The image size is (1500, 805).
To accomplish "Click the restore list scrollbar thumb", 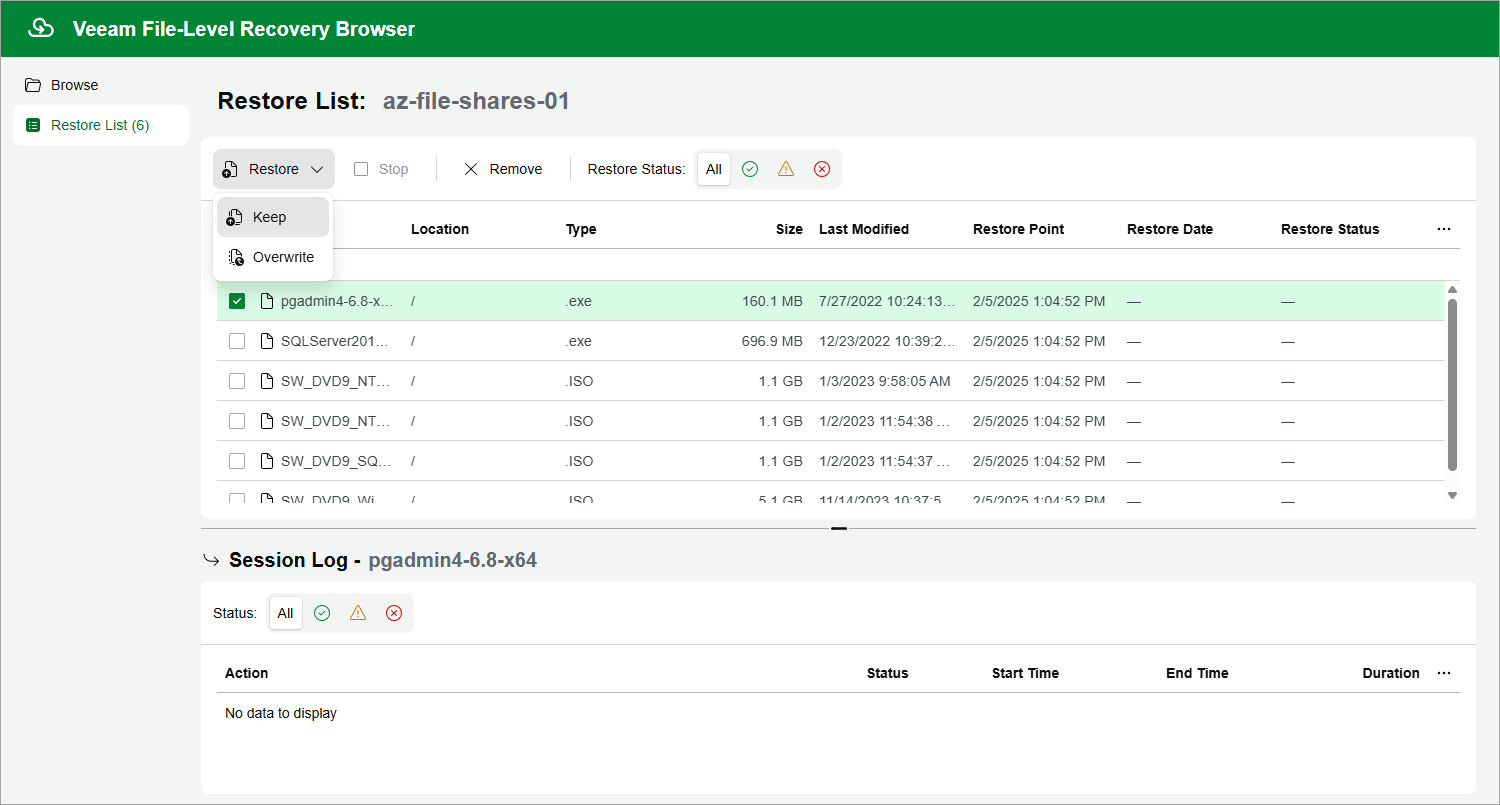I will pos(1453,384).
